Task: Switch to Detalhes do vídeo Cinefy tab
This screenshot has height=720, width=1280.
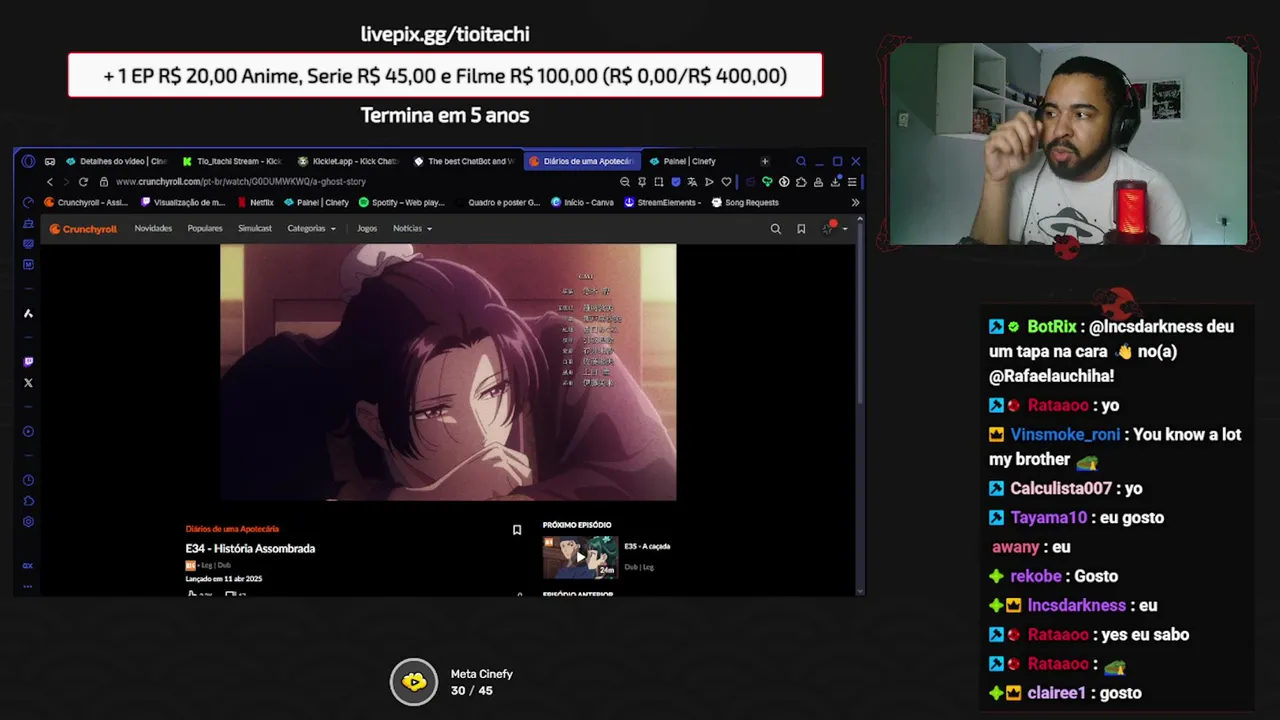Action: (116, 161)
